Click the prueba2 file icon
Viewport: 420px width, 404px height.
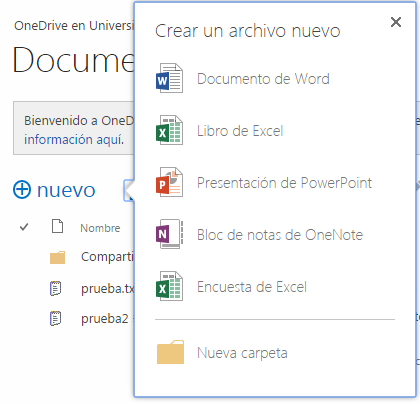pyautogui.click(x=55, y=318)
